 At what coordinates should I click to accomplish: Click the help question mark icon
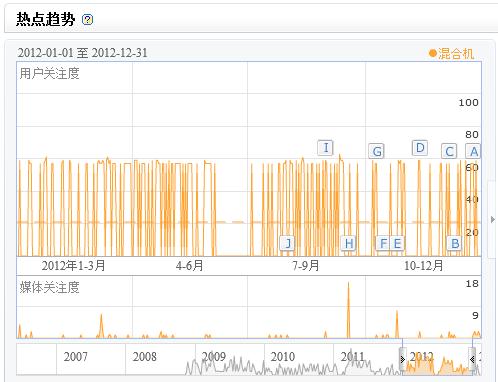tap(88, 20)
